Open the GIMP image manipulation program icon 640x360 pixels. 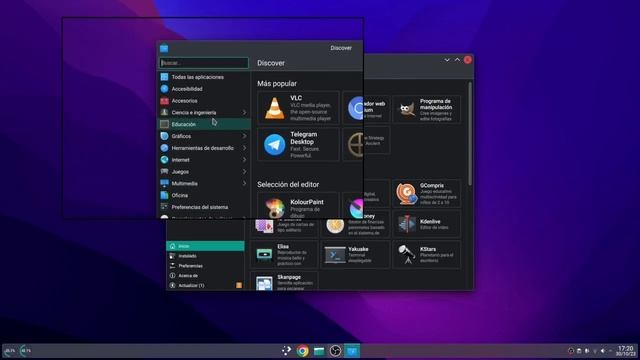[x=407, y=109]
